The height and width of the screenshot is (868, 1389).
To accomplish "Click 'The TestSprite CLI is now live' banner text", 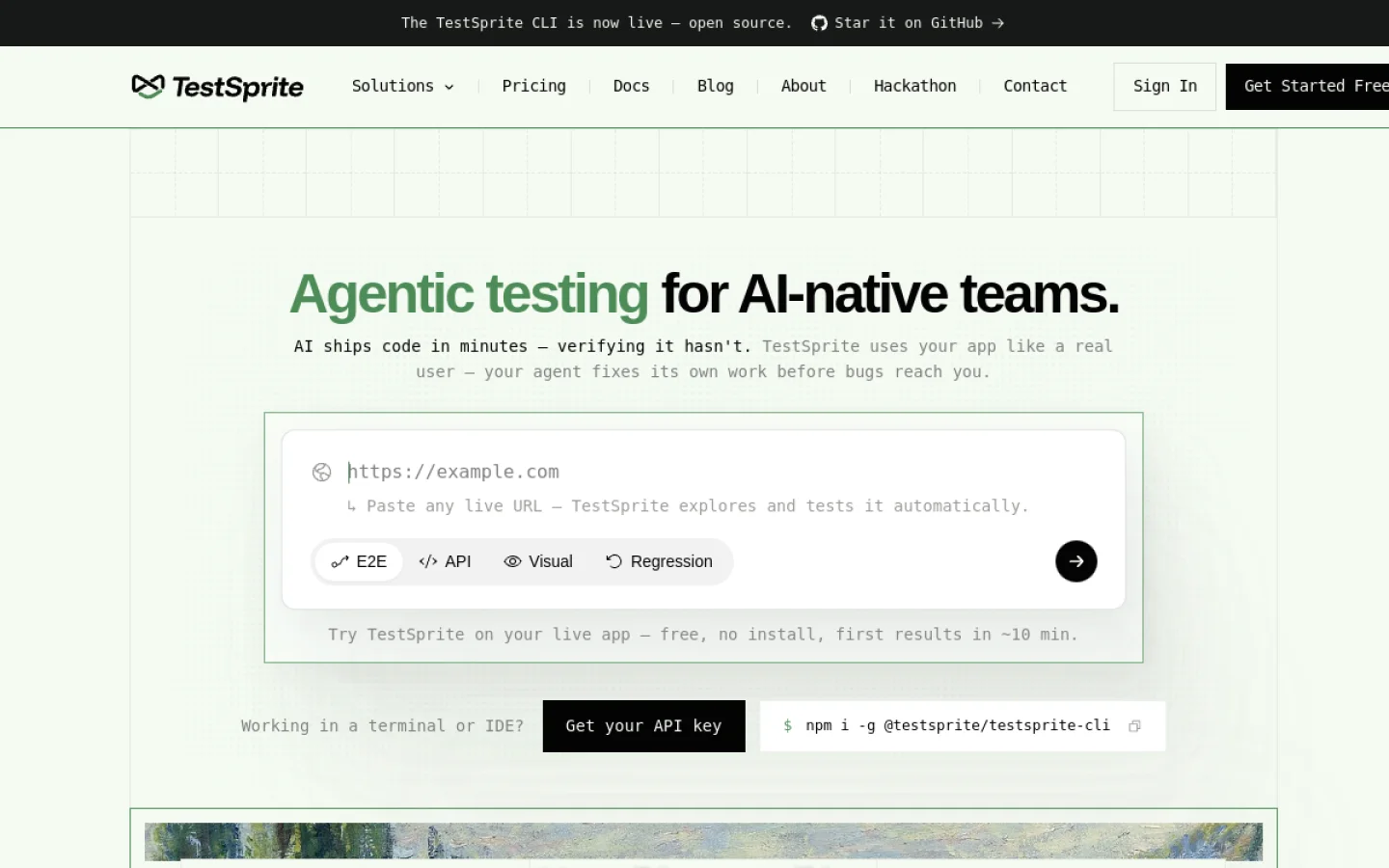I will pos(597,23).
